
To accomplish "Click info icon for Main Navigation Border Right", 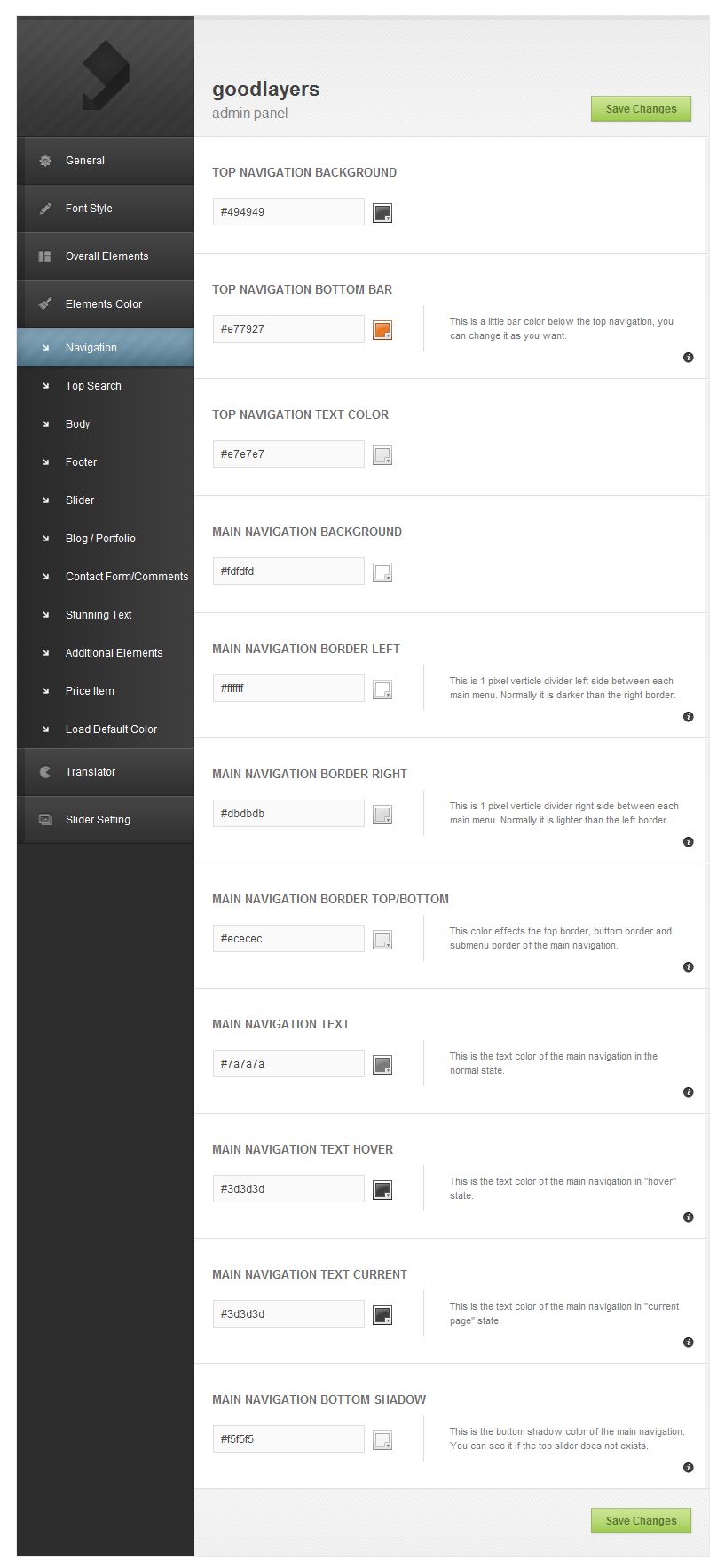I will [688, 841].
